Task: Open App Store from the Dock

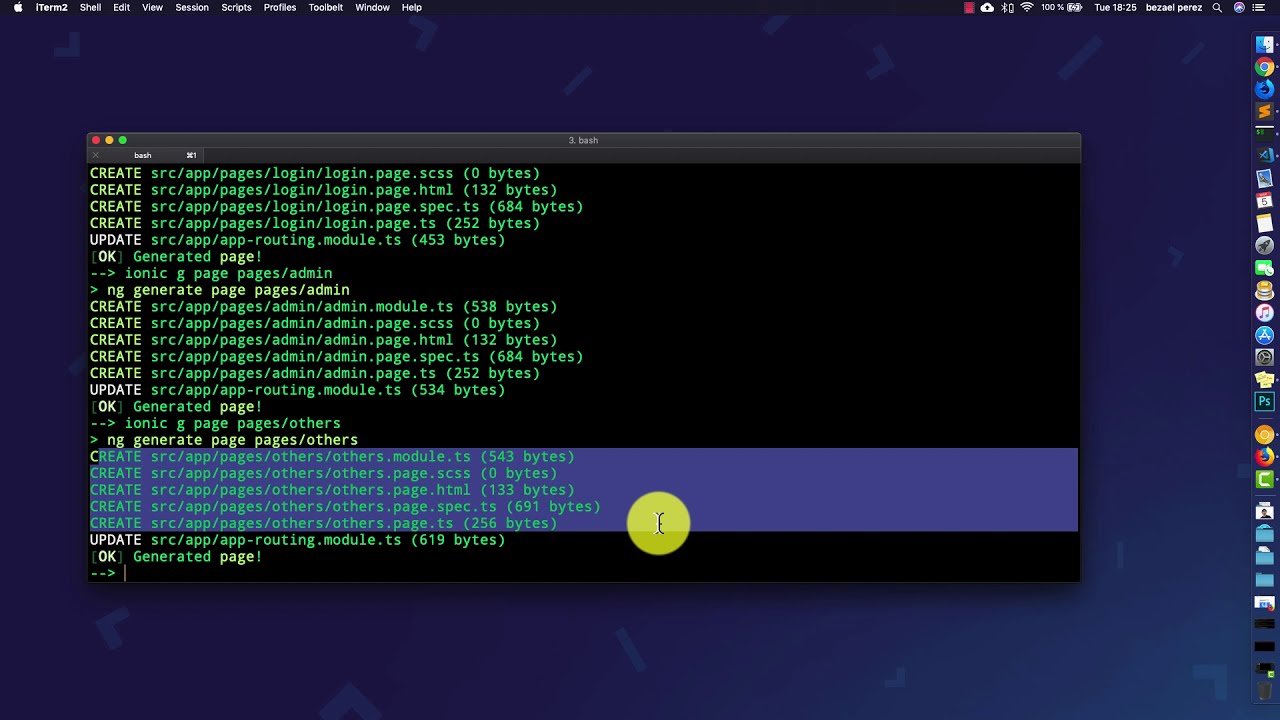Action: (x=1265, y=335)
